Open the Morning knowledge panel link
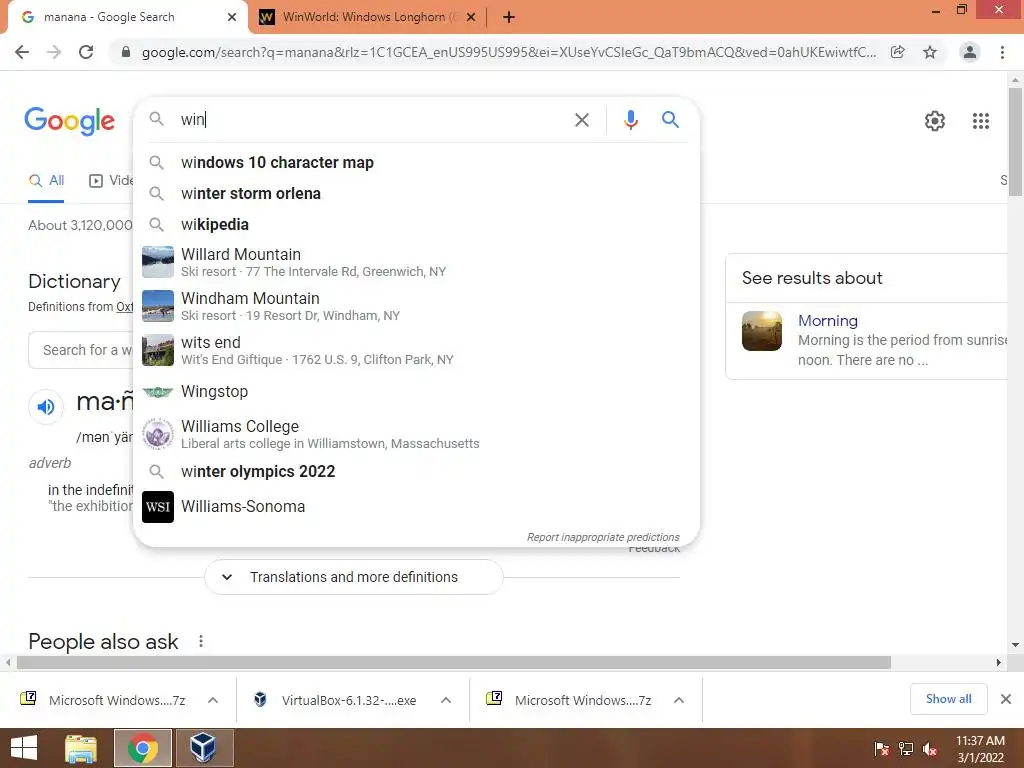The width and height of the screenshot is (1024, 768). point(827,321)
